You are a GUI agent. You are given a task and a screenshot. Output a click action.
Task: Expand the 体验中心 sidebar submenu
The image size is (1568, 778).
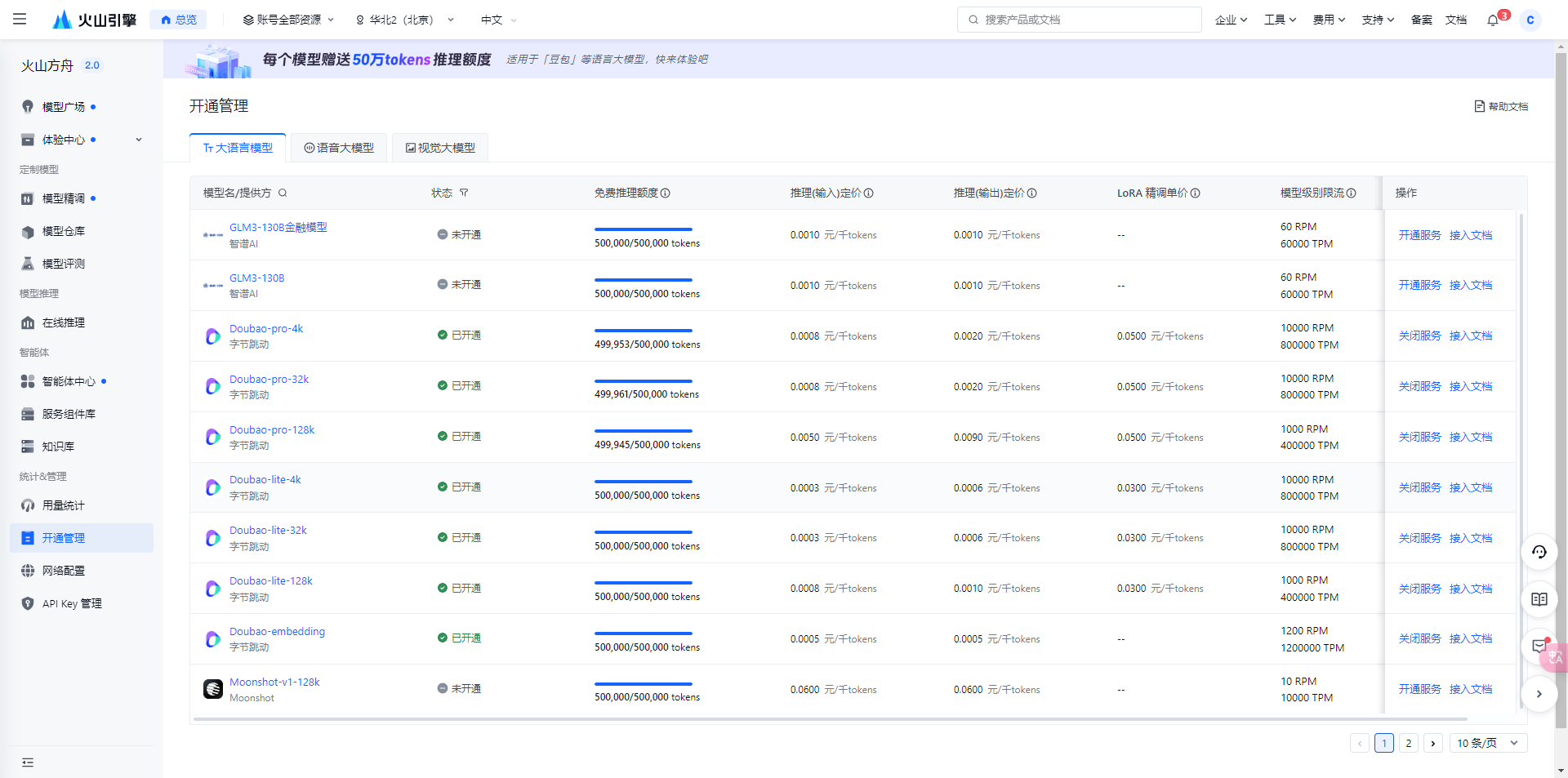point(139,140)
